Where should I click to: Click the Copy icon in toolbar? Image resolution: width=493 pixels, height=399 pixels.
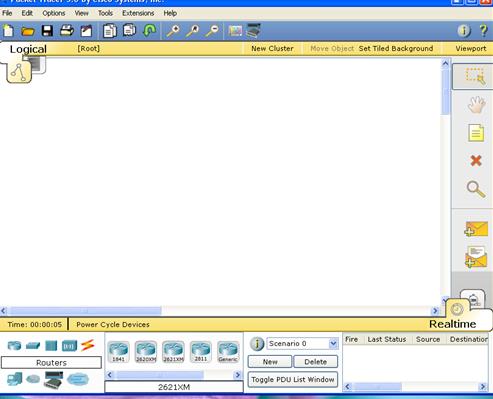coord(110,31)
